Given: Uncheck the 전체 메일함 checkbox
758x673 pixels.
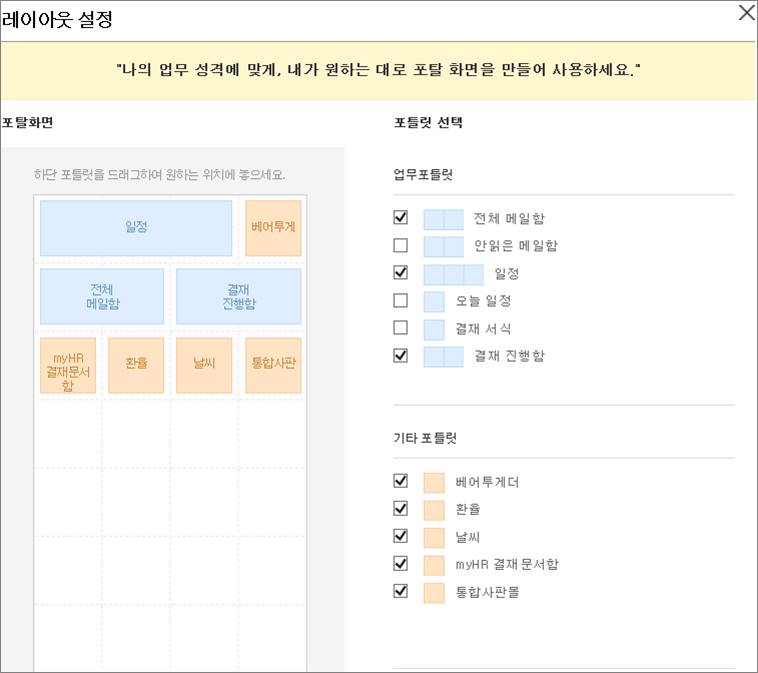Looking at the screenshot, I should (400, 218).
